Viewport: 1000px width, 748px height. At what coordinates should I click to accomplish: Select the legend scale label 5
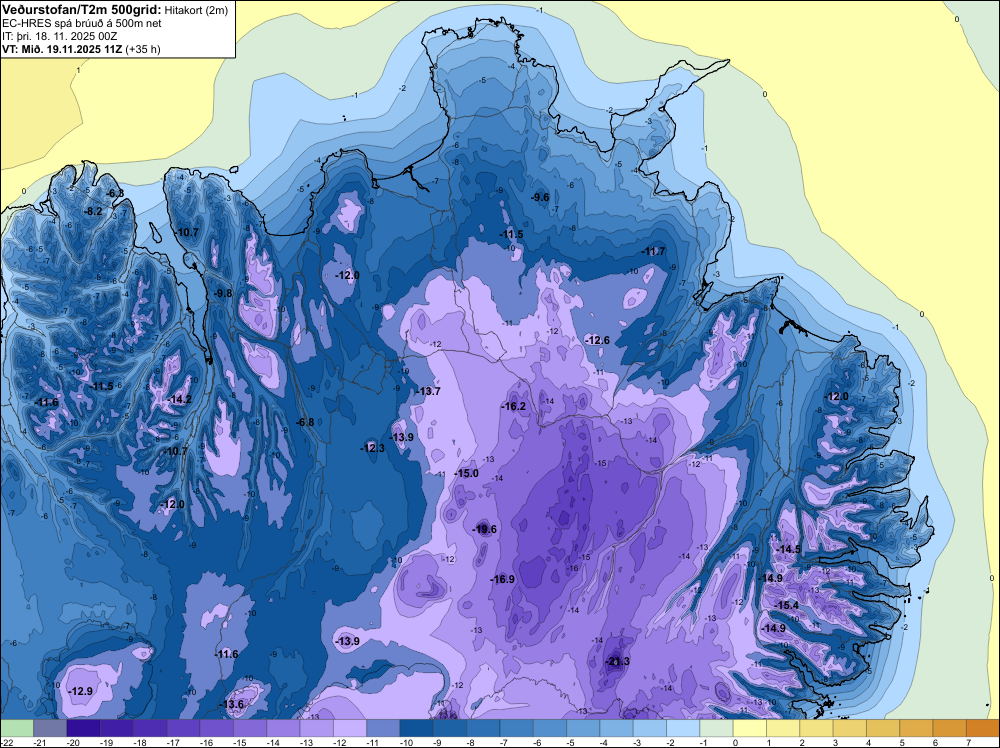coord(902,742)
